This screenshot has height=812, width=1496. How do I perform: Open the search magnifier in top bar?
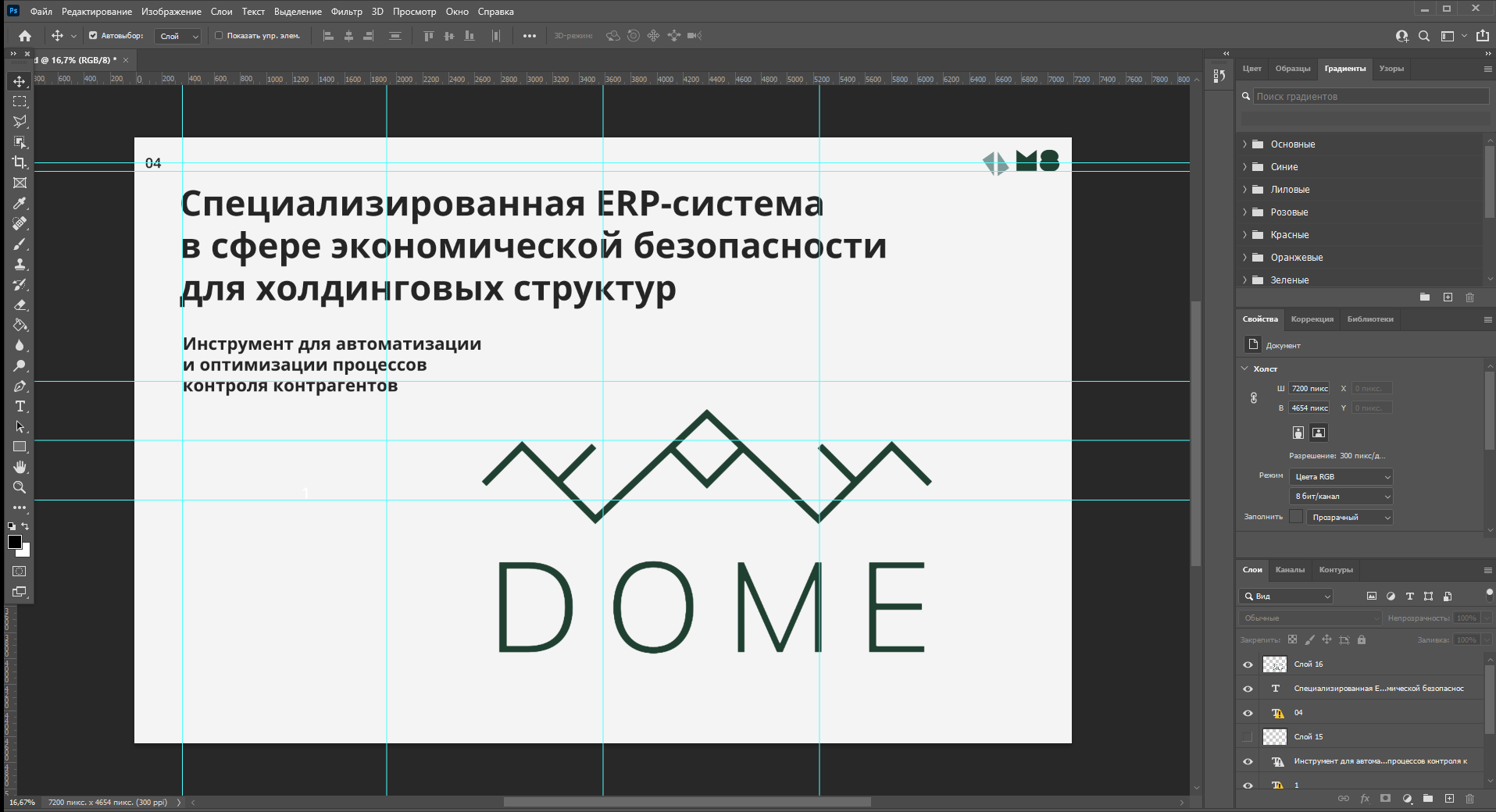point(1424,36)
